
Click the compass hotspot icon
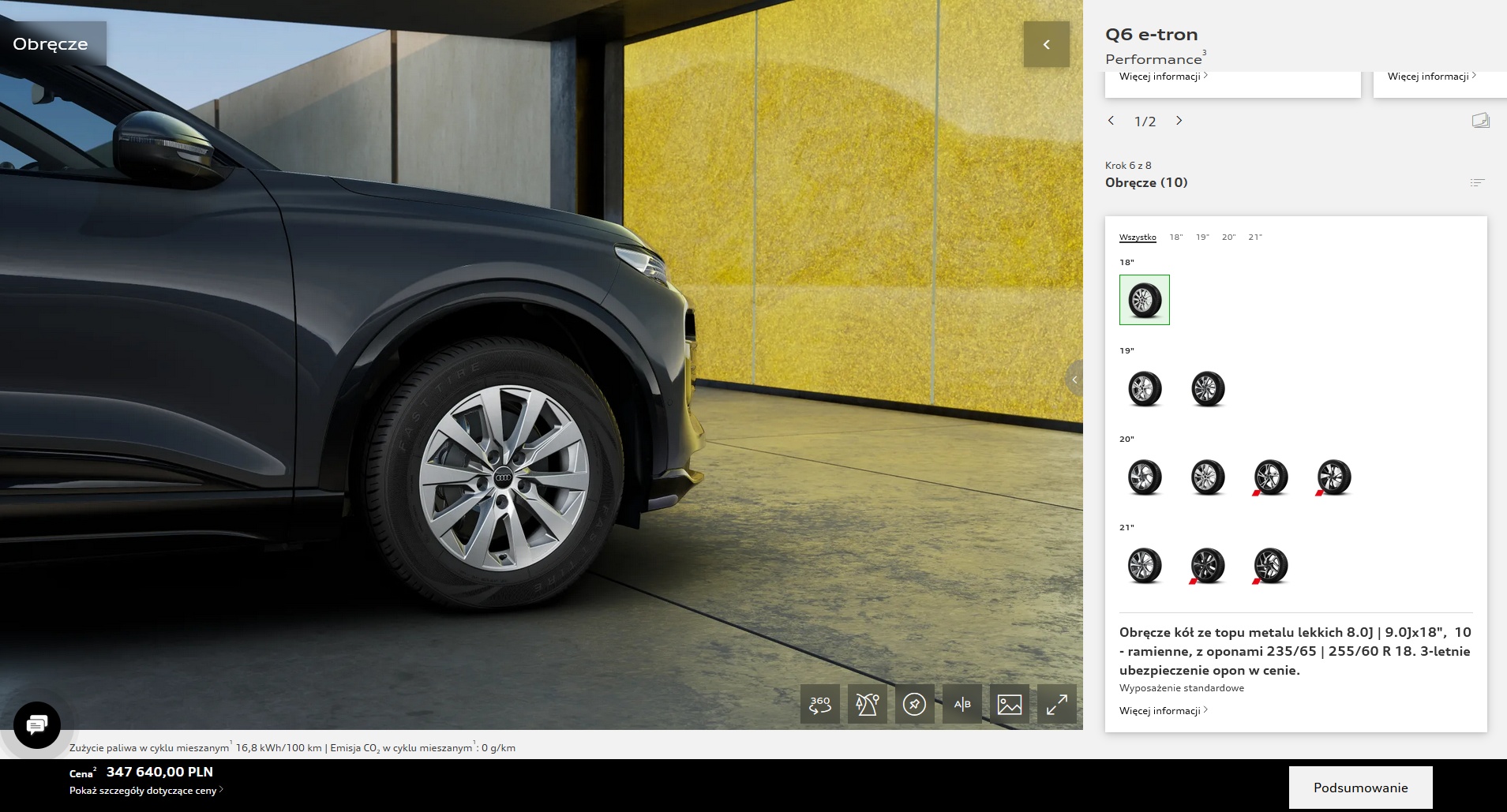point(915,704)
